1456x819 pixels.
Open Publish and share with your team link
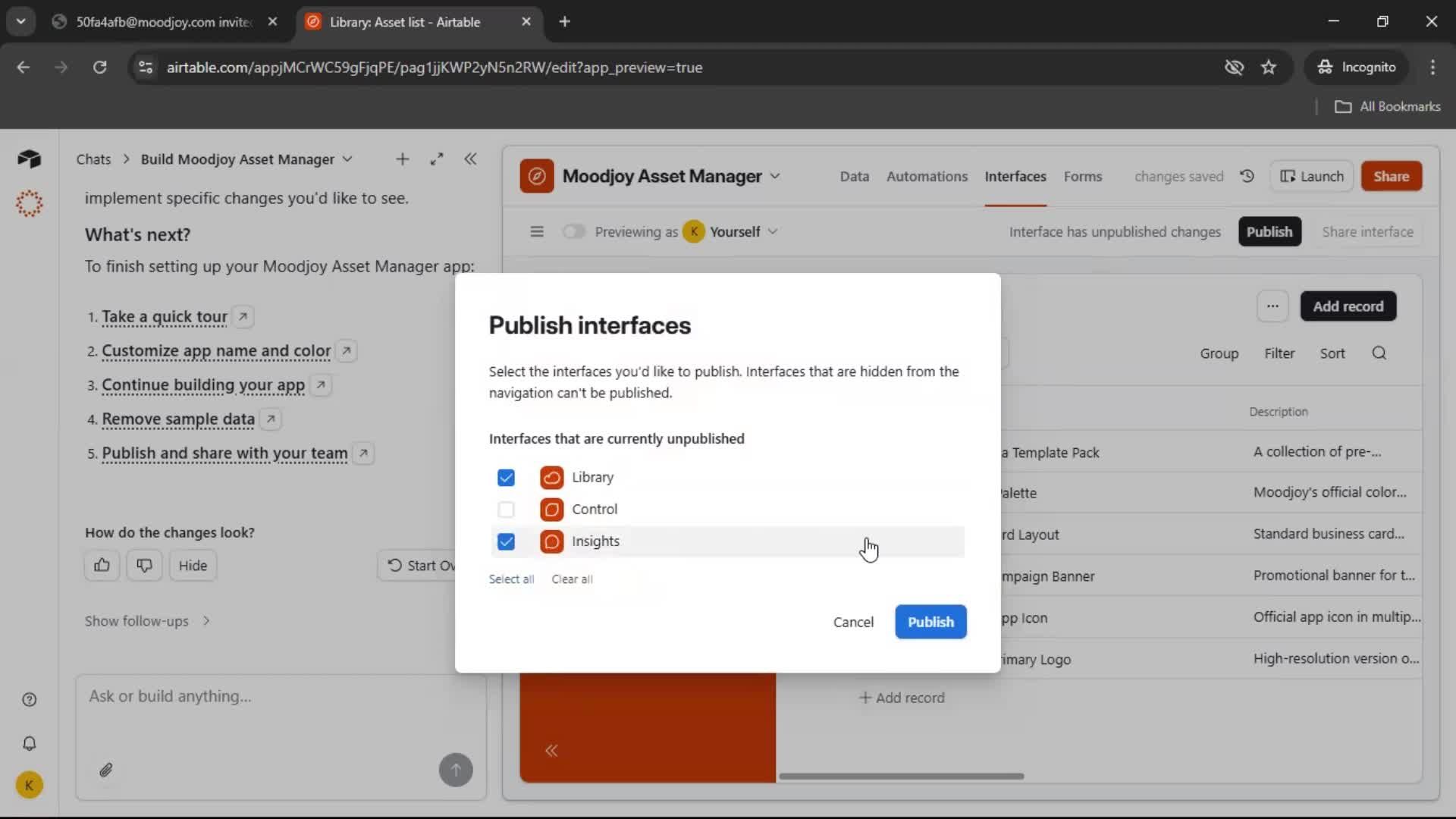pyautogui.click(x=224, y=453)
